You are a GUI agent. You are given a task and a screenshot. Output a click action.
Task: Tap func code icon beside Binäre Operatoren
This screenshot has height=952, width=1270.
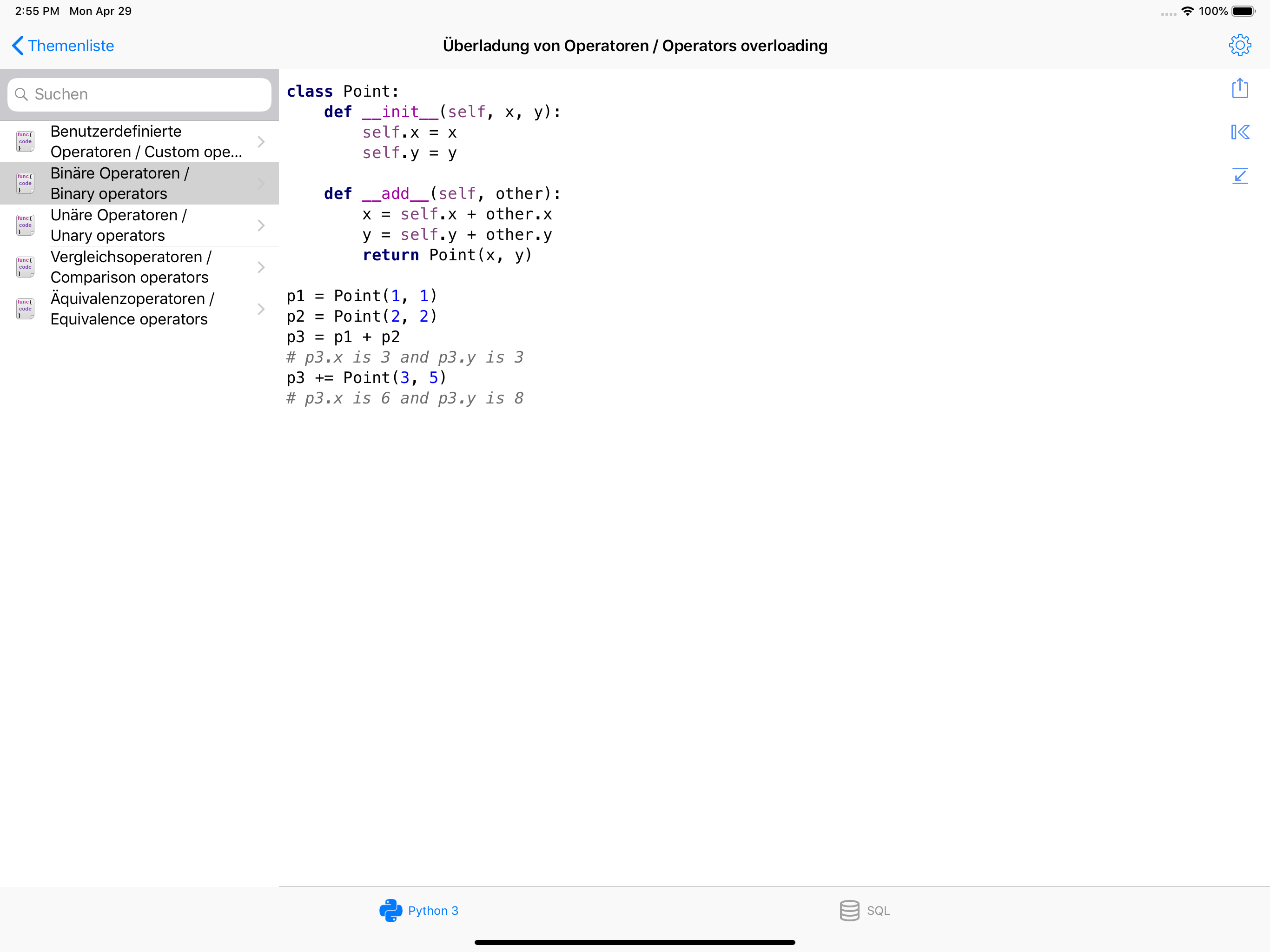(25, 183)
